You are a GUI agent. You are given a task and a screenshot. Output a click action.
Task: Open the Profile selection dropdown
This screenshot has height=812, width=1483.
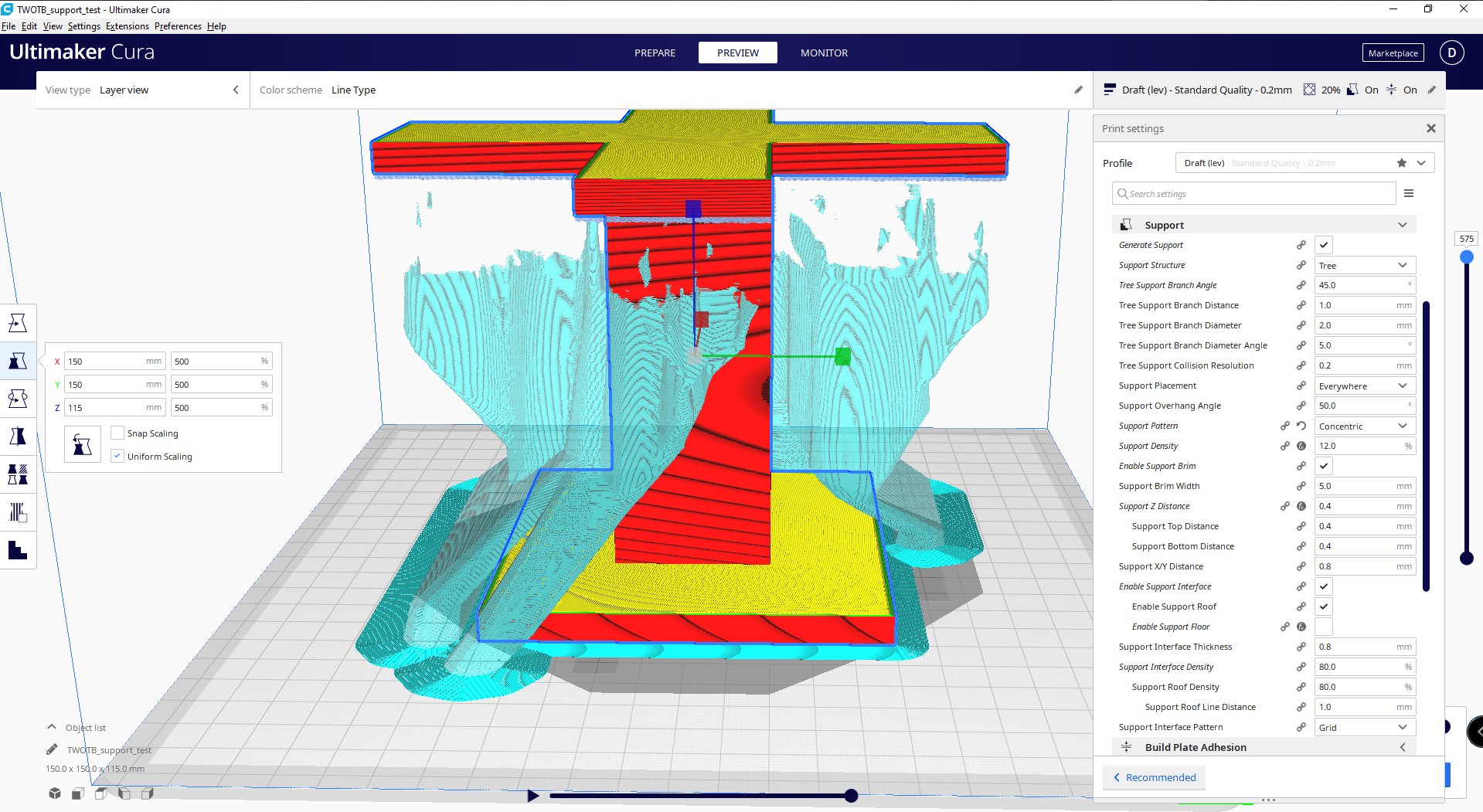pos(1304,163)
